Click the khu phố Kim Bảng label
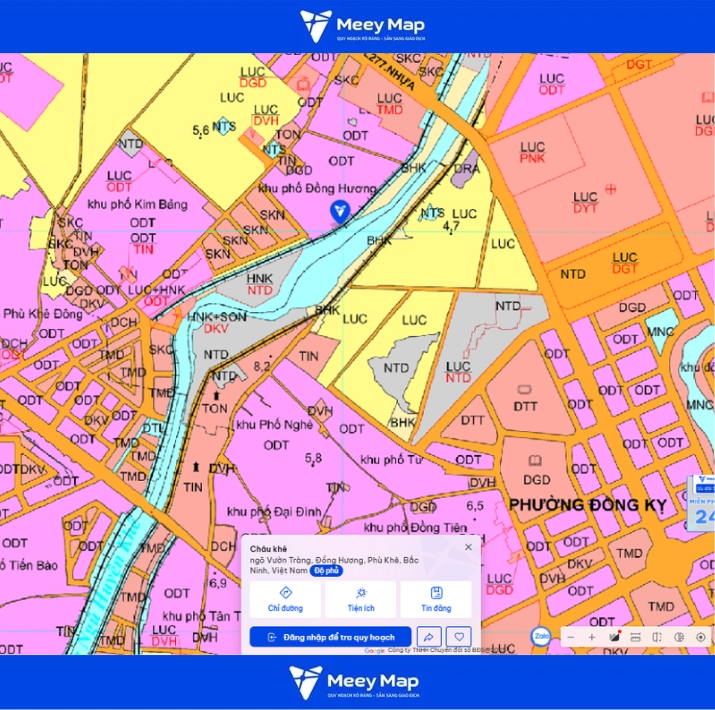The height and width of the screenshot is (710, 715). (x=137, y=204)
